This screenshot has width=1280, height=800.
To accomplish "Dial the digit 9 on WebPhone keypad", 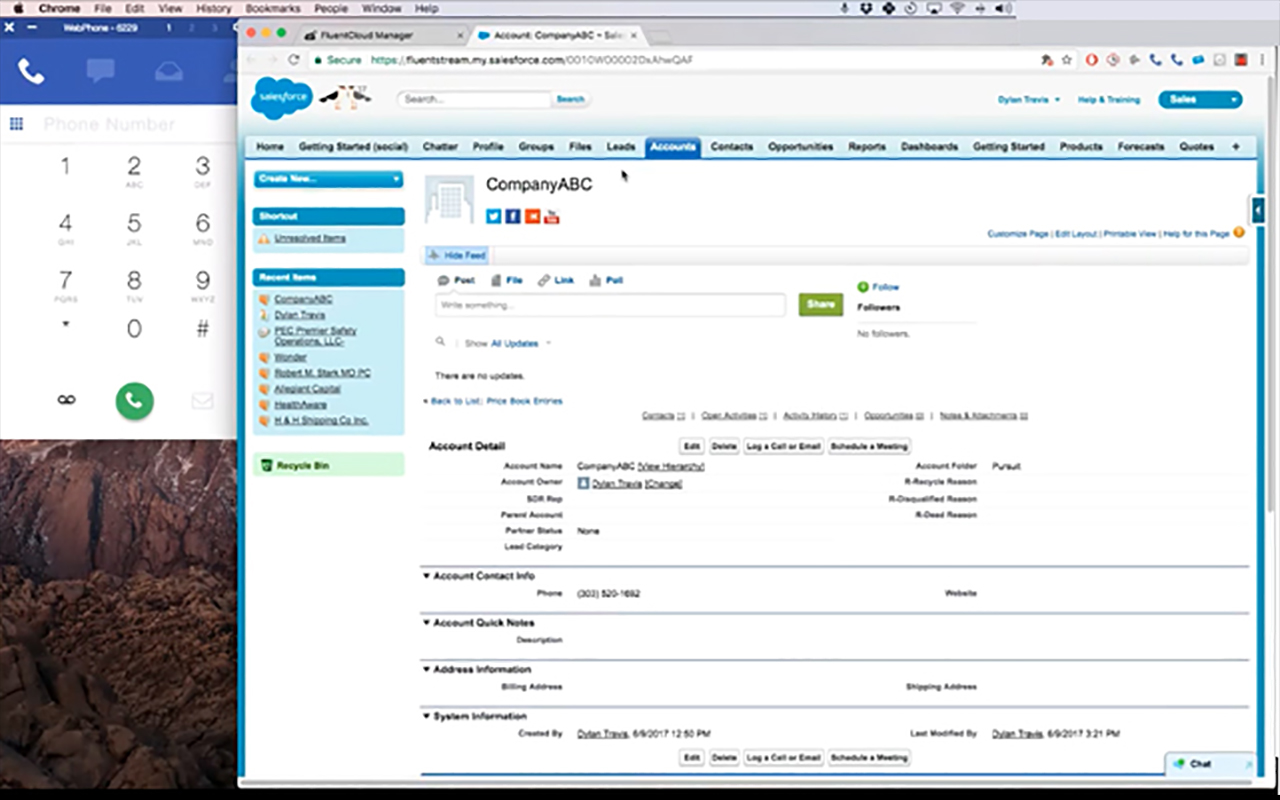I will click(203, 284).
